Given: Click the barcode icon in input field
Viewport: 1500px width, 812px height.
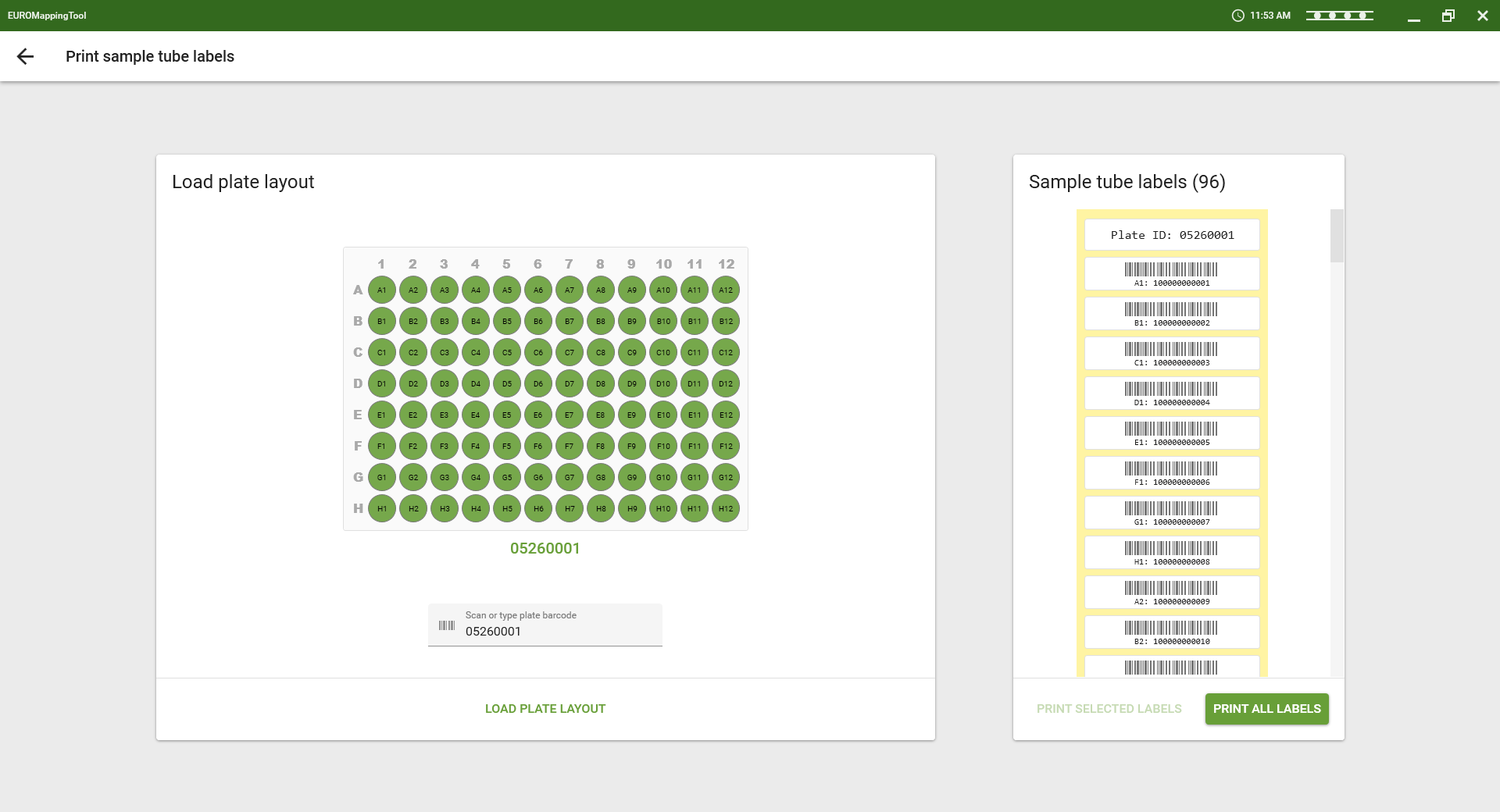Looking at the screenshot, I should point(447,625).
